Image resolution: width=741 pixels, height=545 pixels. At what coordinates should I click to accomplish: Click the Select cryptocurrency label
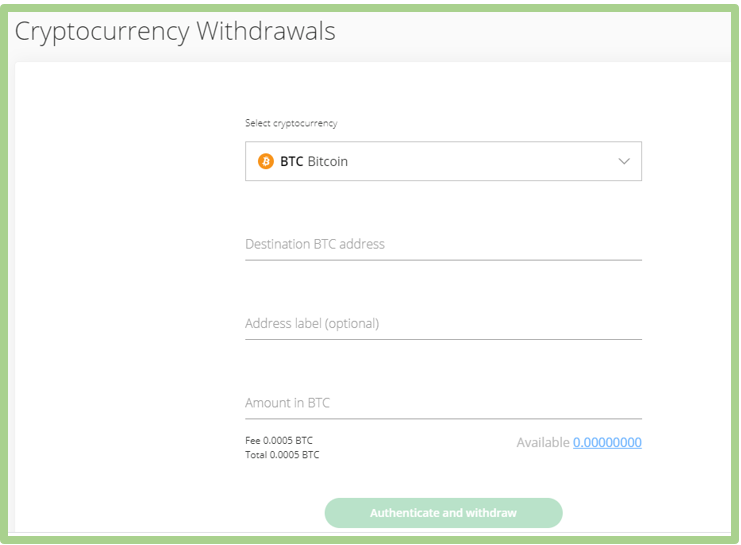291,123
